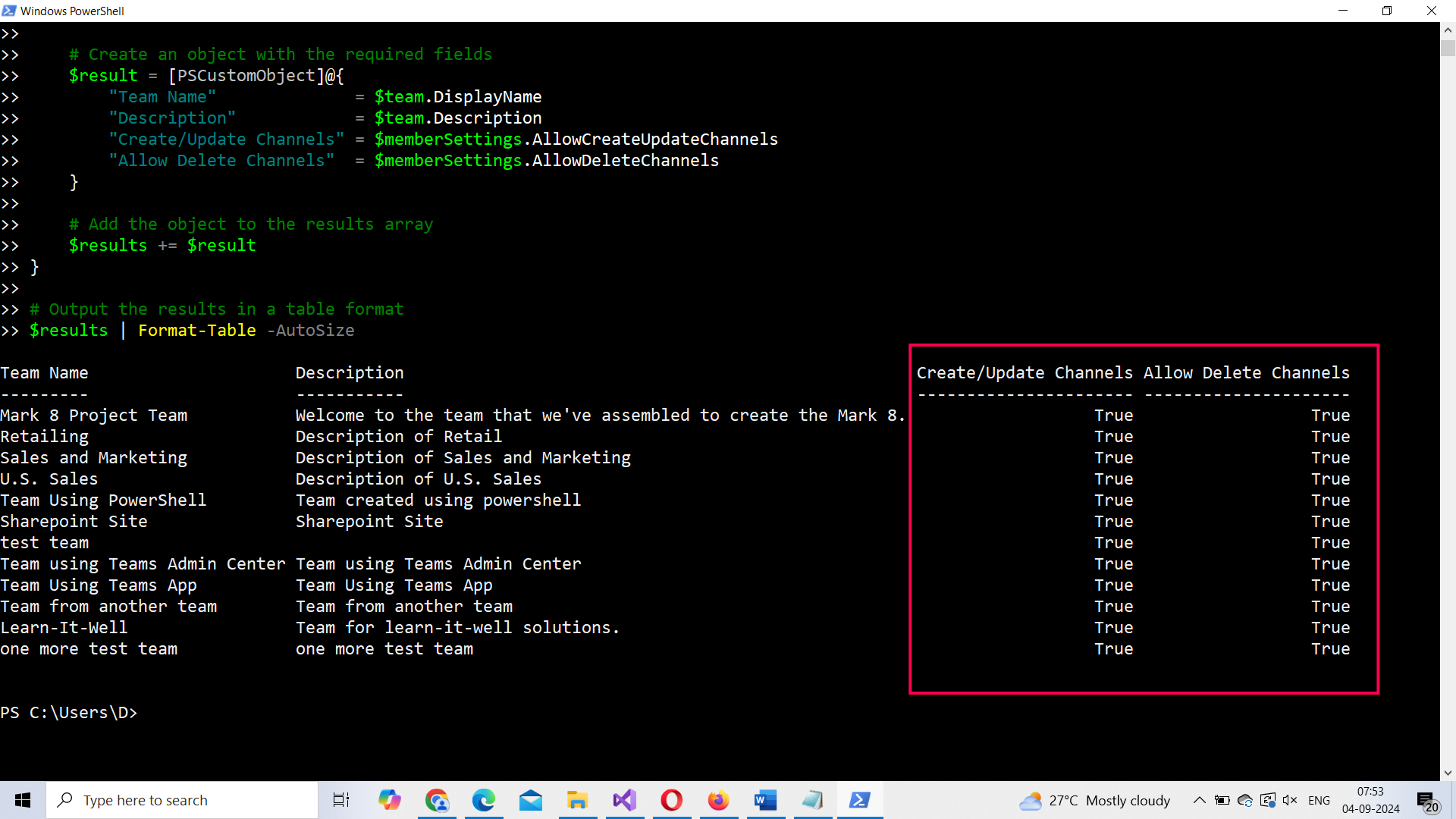Unmute the speaker volume icon
The image size is (1456, 819).
[x=1290, y=800]
